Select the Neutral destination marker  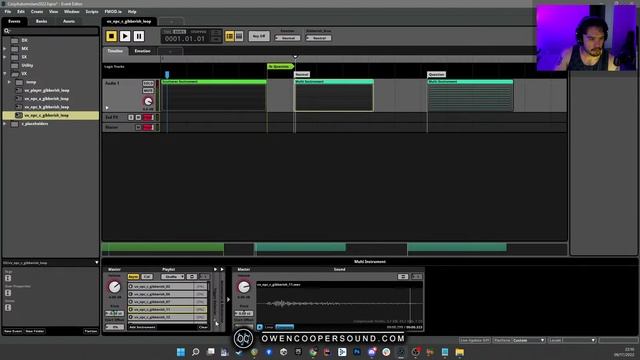302,75
